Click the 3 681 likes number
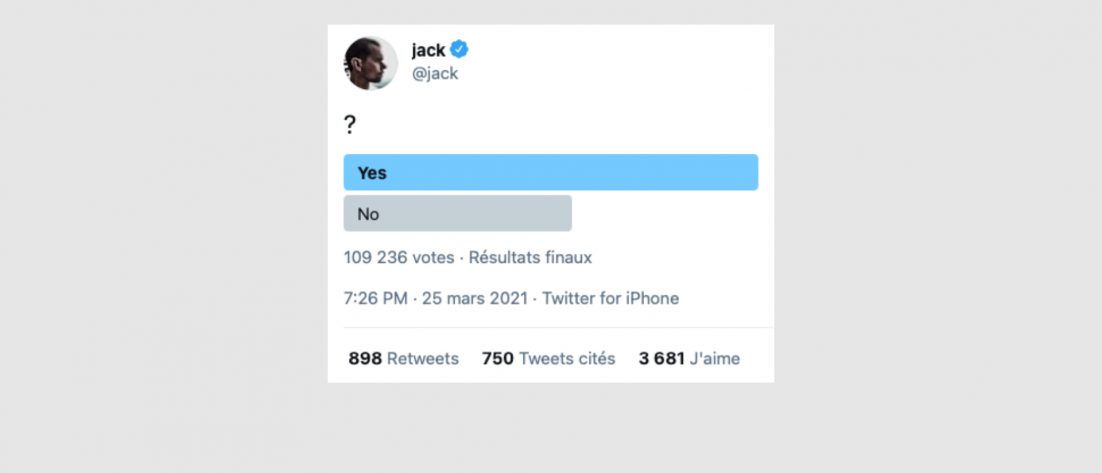Viewport: 1102px width, 473px height. (x=661, y=358)
